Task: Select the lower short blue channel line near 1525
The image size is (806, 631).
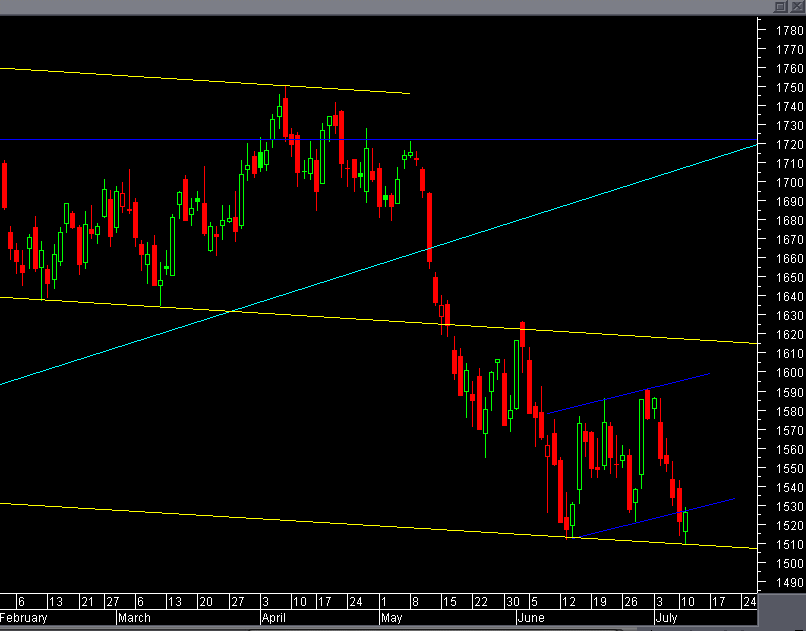Action: click(x=655, y=518)
